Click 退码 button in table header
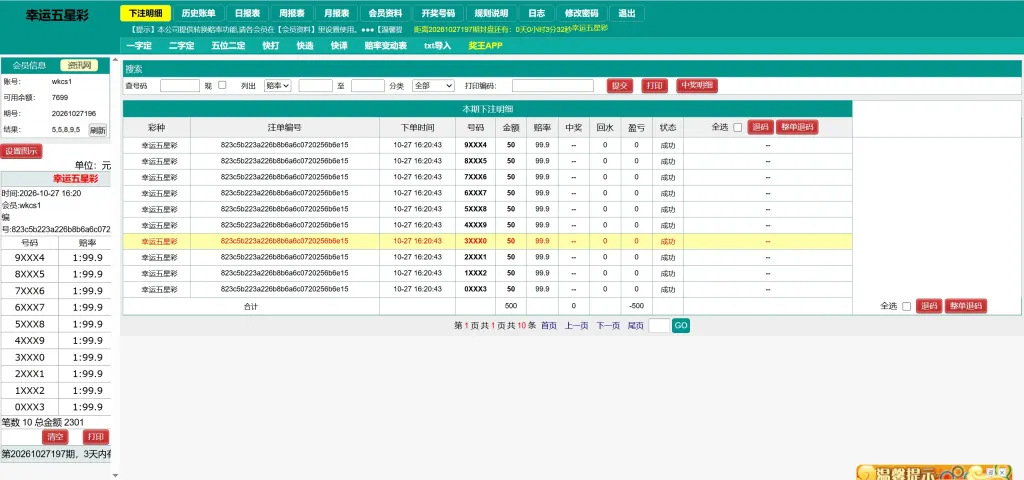 point(760,127)
